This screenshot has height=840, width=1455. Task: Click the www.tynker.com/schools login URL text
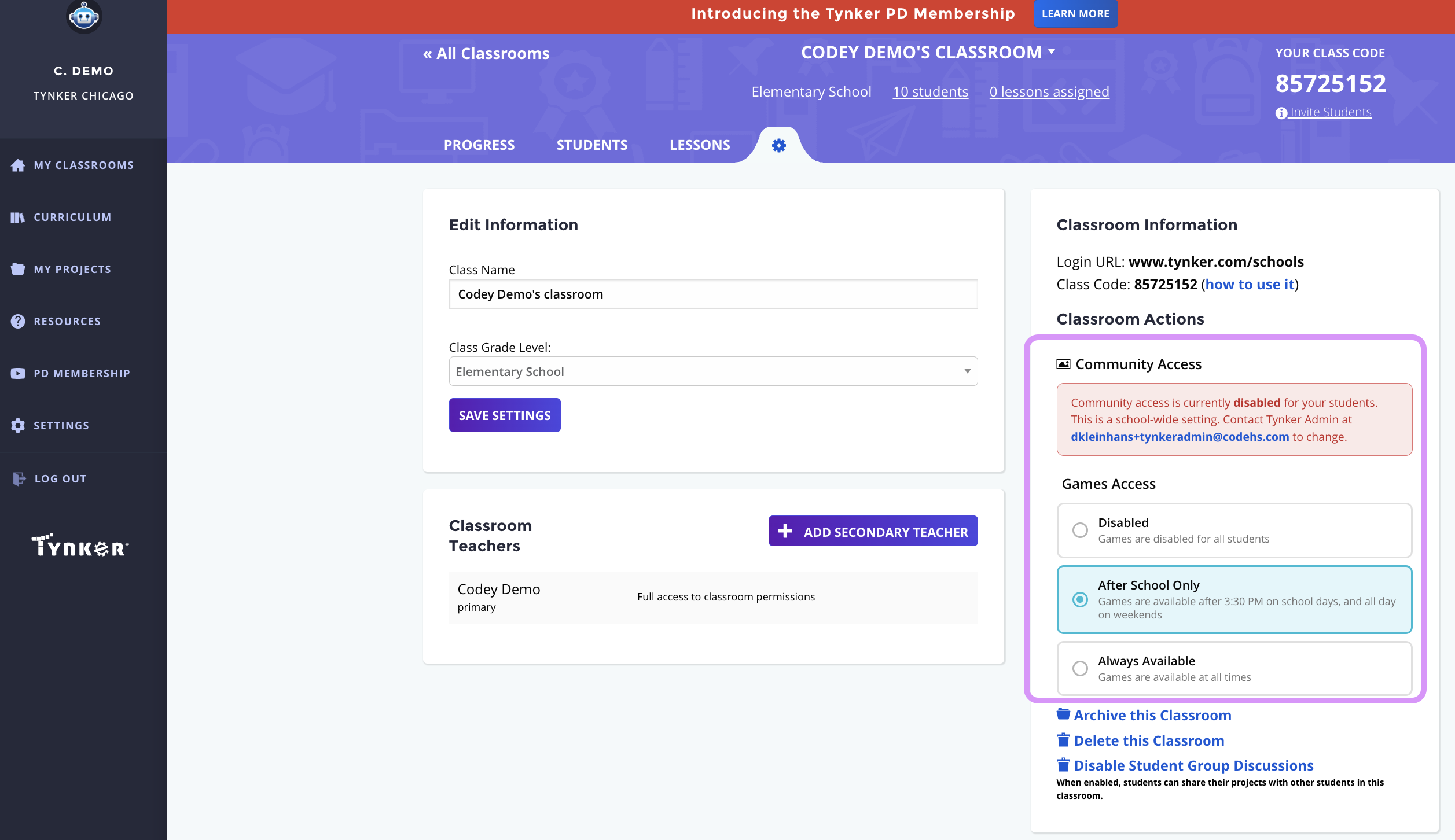pos(1216,262)
